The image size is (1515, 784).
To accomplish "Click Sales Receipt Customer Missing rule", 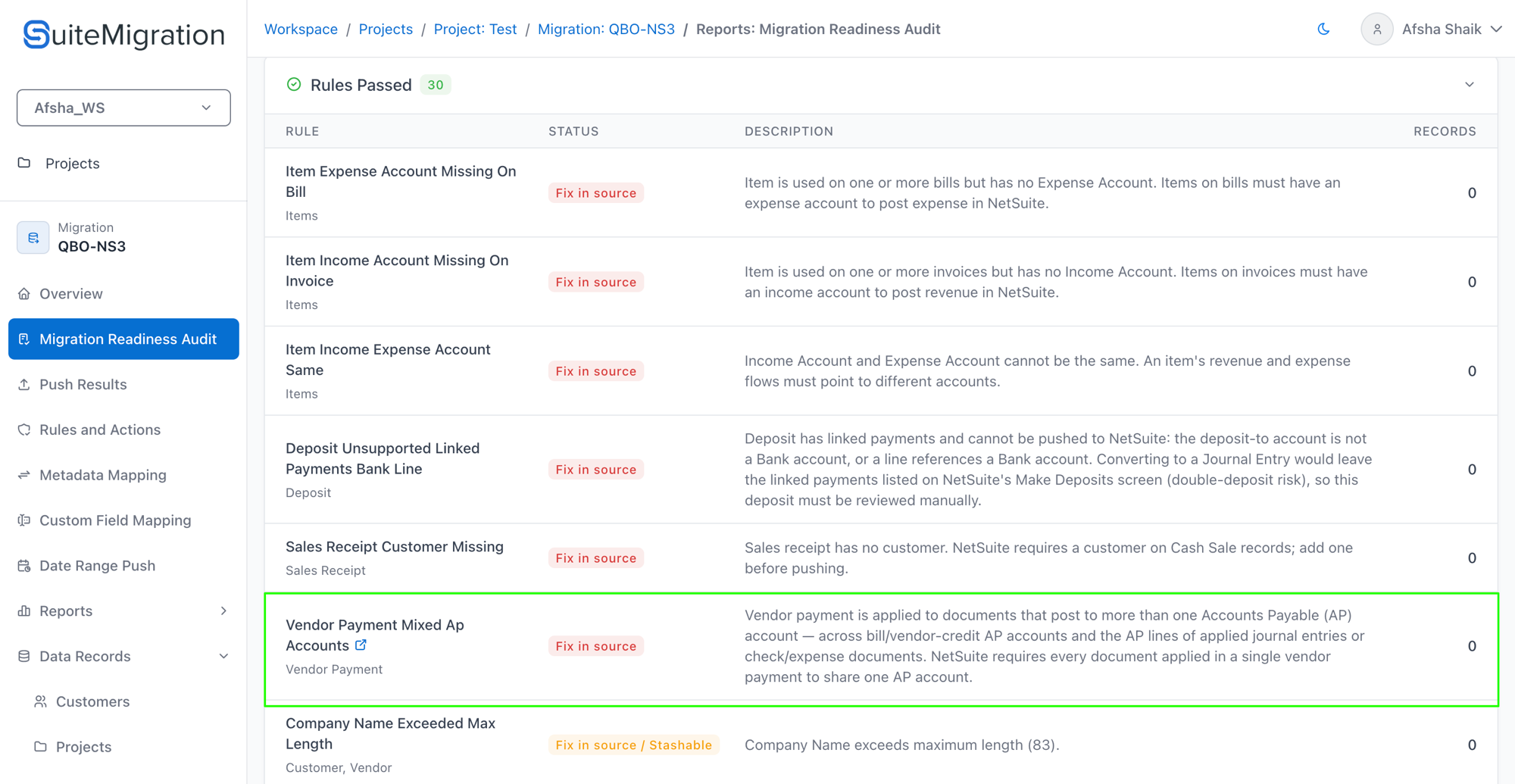I will (x=395, y=547).
